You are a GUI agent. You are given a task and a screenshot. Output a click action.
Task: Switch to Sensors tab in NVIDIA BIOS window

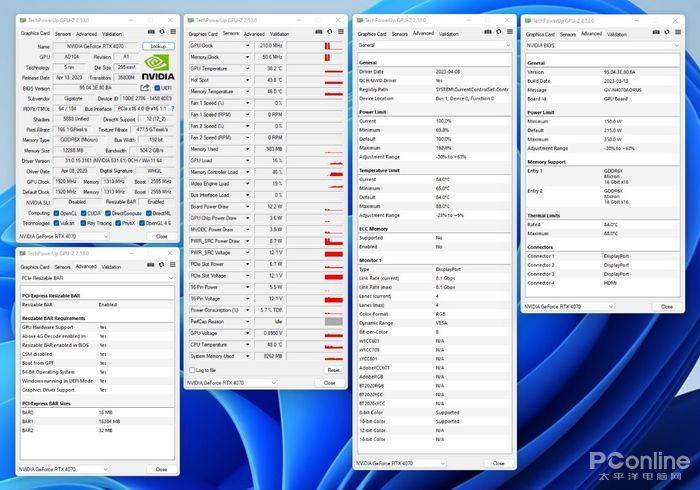pyautogui.click(x=568, y=34)
